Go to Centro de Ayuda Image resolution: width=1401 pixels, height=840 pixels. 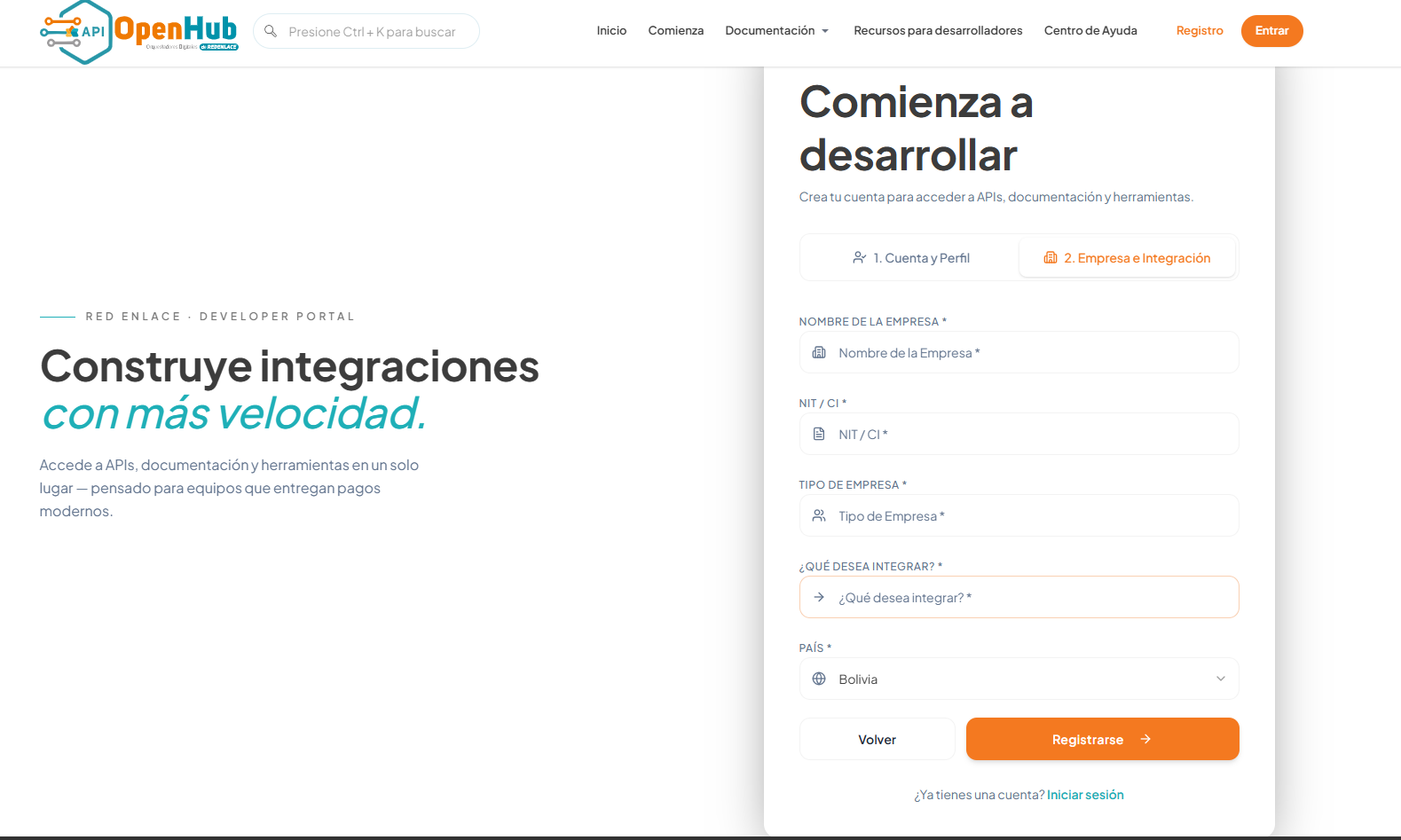(1090, 31)
